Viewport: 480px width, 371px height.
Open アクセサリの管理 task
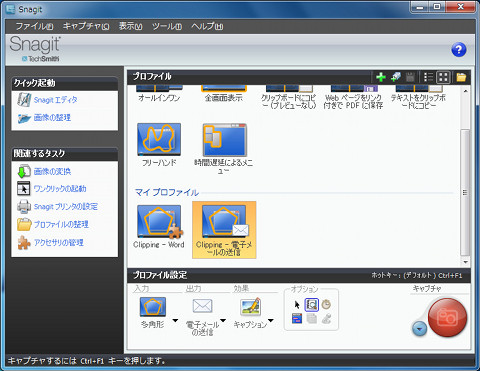pyautogui.click(x=59, y=242)
